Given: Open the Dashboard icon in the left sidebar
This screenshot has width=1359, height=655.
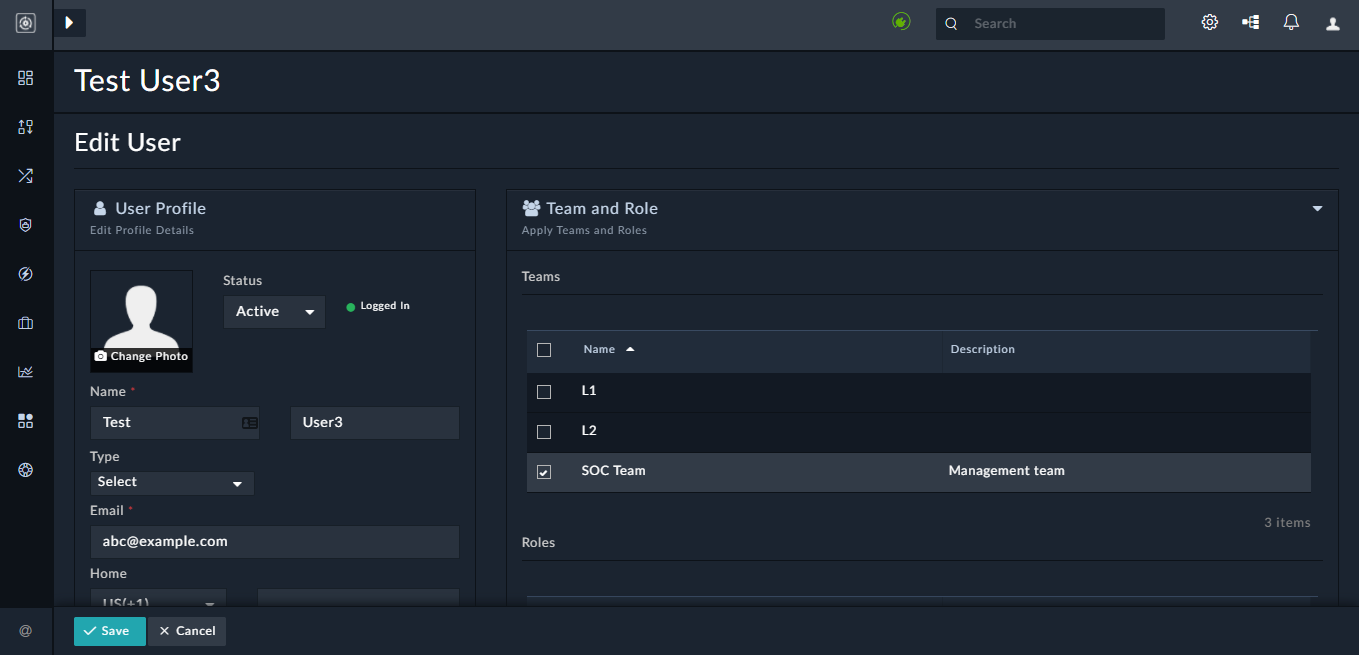Looking at the screenshot, I should tap(25, 77).
